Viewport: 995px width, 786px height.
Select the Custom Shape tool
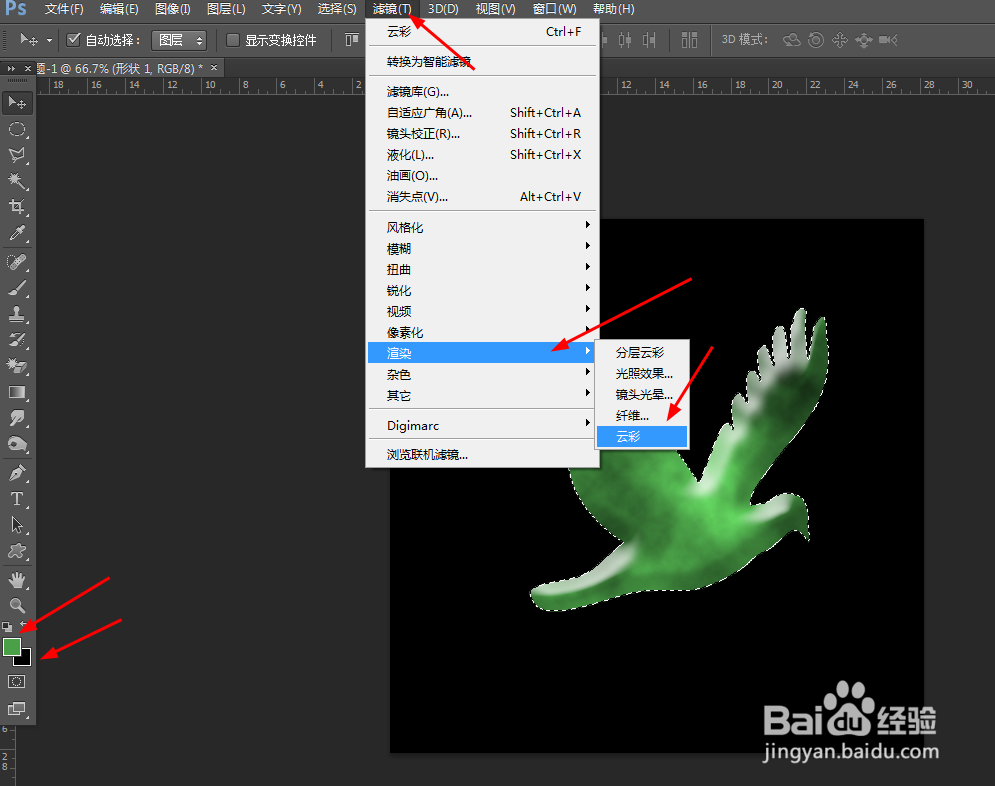pyautogui.click(x=17, y=551)
